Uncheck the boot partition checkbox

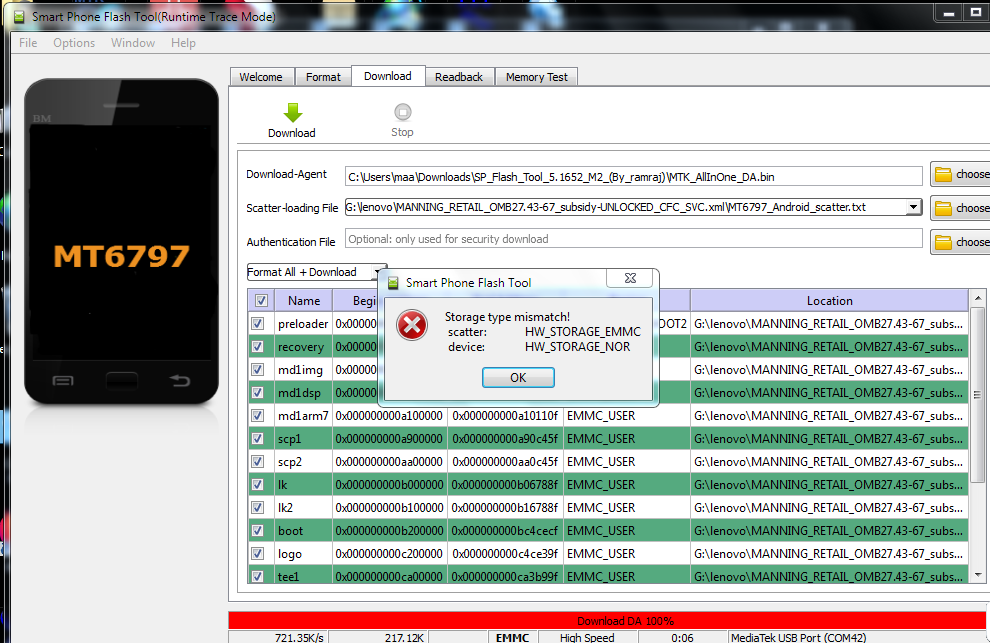pyautogui.click(x=258, y=531)
